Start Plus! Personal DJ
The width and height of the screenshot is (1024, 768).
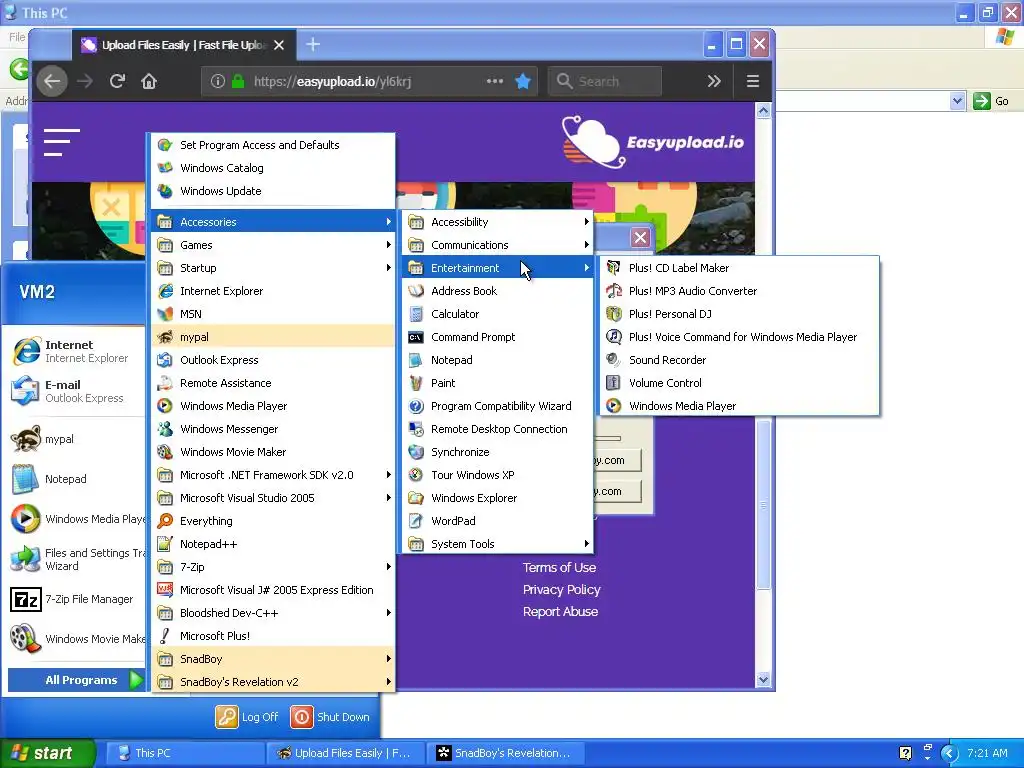739,313
